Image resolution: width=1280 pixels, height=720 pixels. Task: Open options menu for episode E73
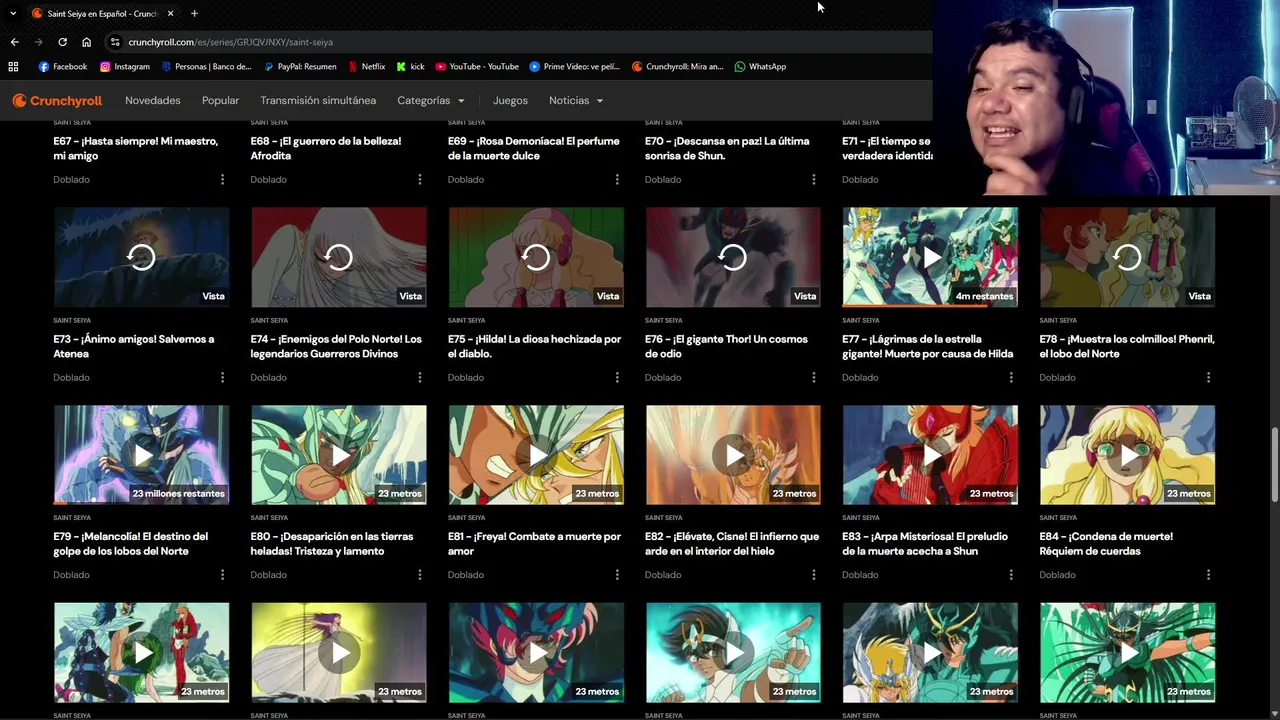222,377
